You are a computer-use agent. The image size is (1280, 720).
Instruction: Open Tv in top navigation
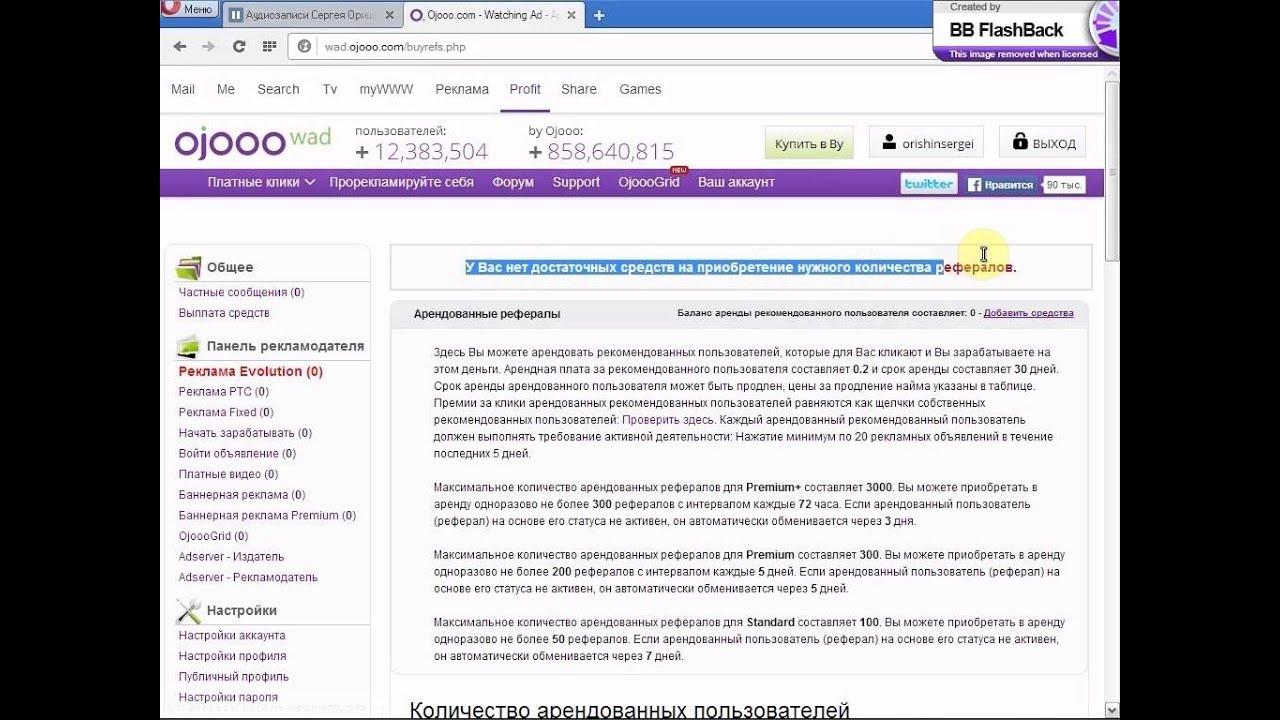coord(330,89)
